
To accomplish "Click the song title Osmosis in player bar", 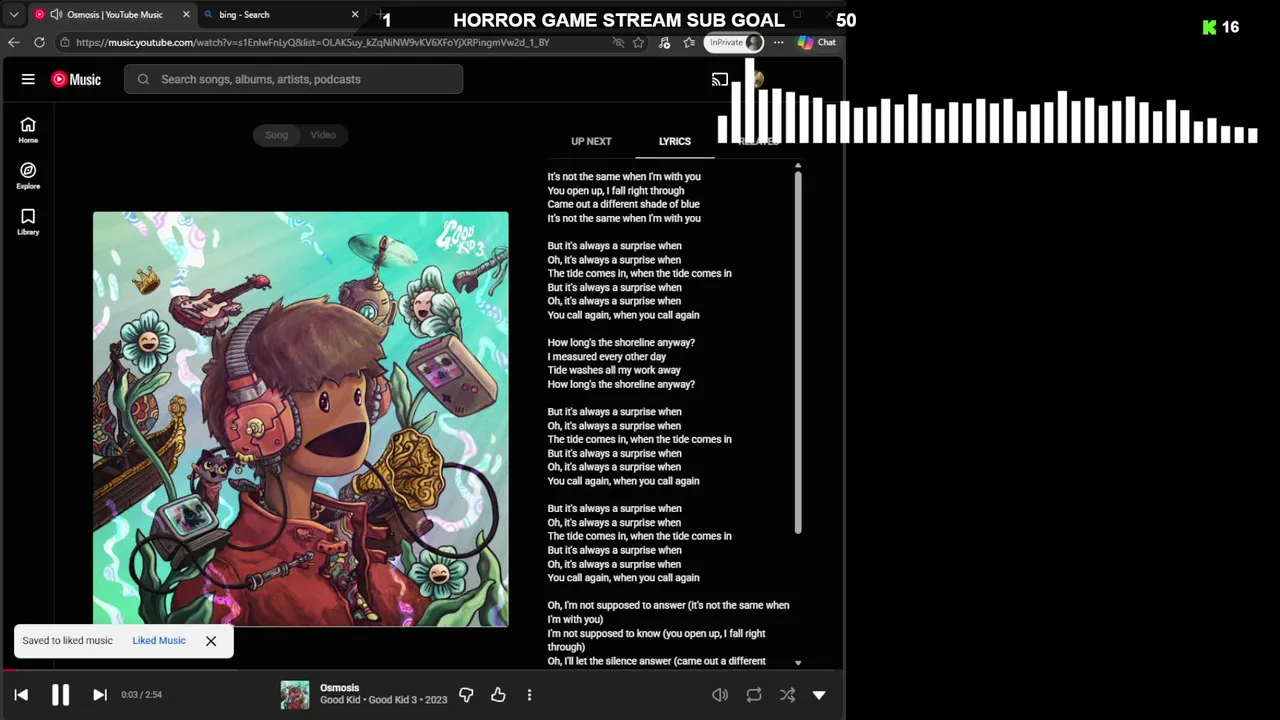I will point(340,688).
